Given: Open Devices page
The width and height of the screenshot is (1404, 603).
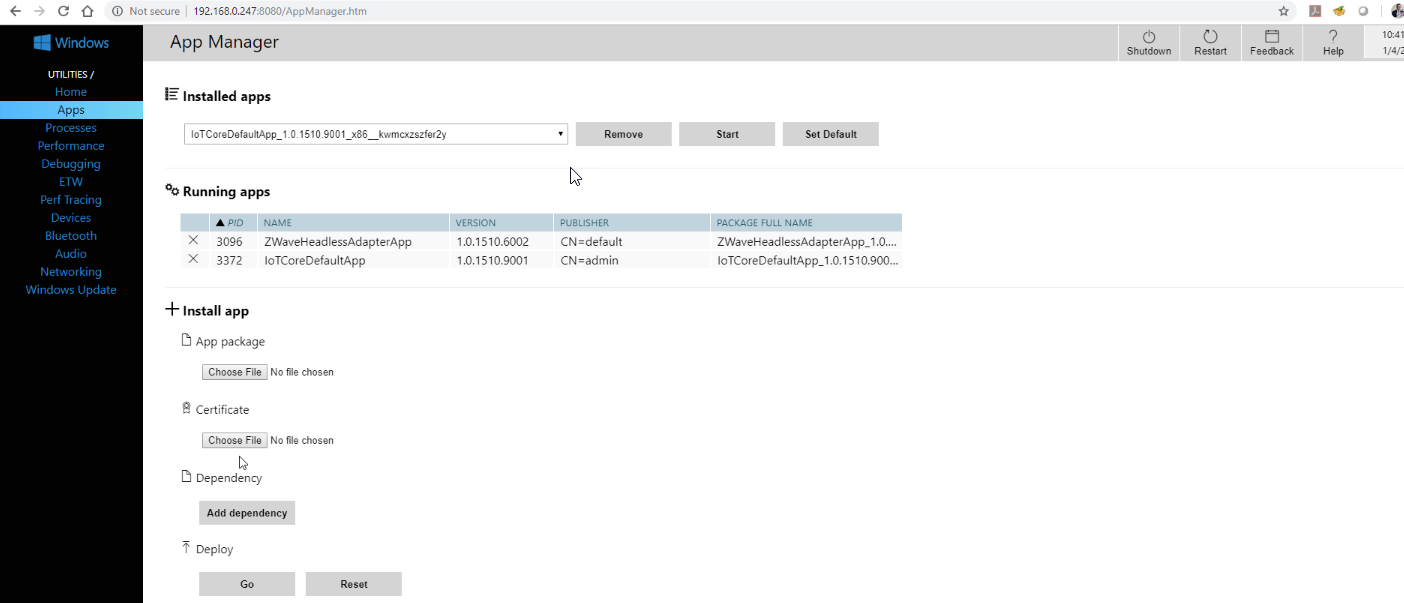Looking at the screenshot, I should tap(71, 218).
